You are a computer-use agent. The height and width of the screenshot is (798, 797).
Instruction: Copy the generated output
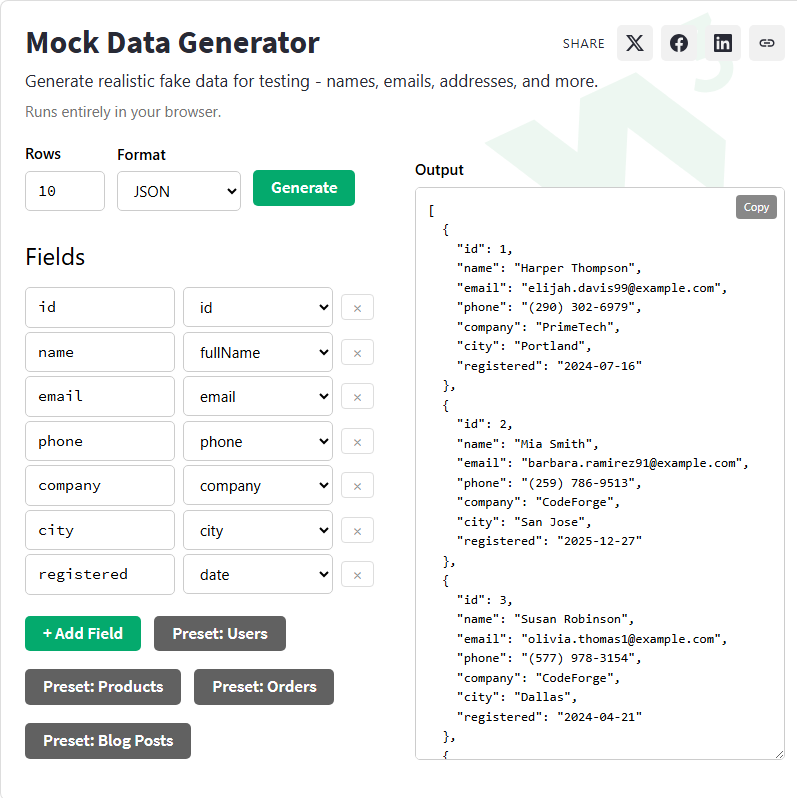pyautogui.click(x=756, y=207)
